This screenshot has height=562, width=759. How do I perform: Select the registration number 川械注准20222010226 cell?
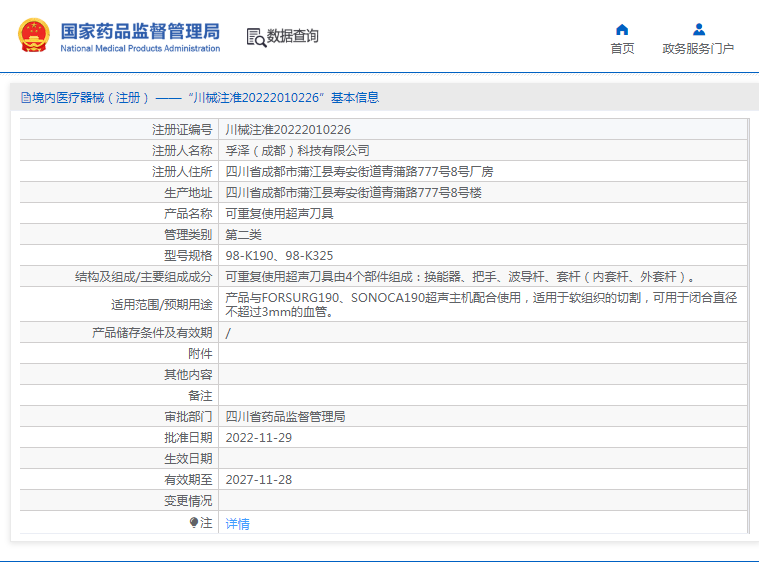coord(288,130)
